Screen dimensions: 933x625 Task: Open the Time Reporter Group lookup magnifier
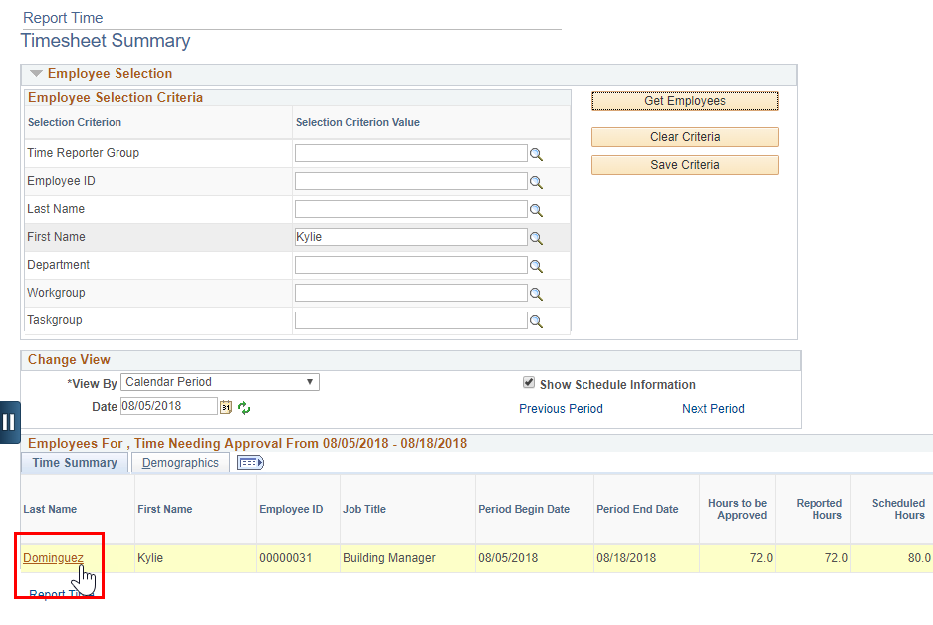click(x=537, y=152)
